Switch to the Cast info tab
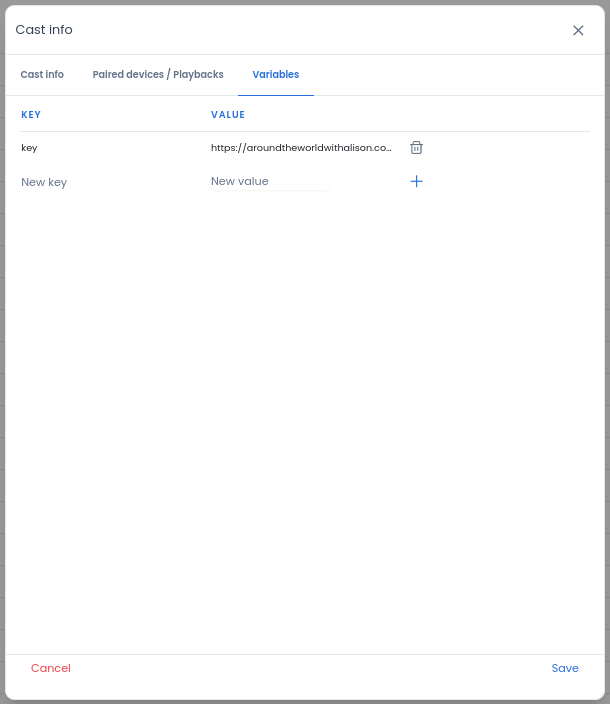 pyautogui.click(x=42, y=75)
